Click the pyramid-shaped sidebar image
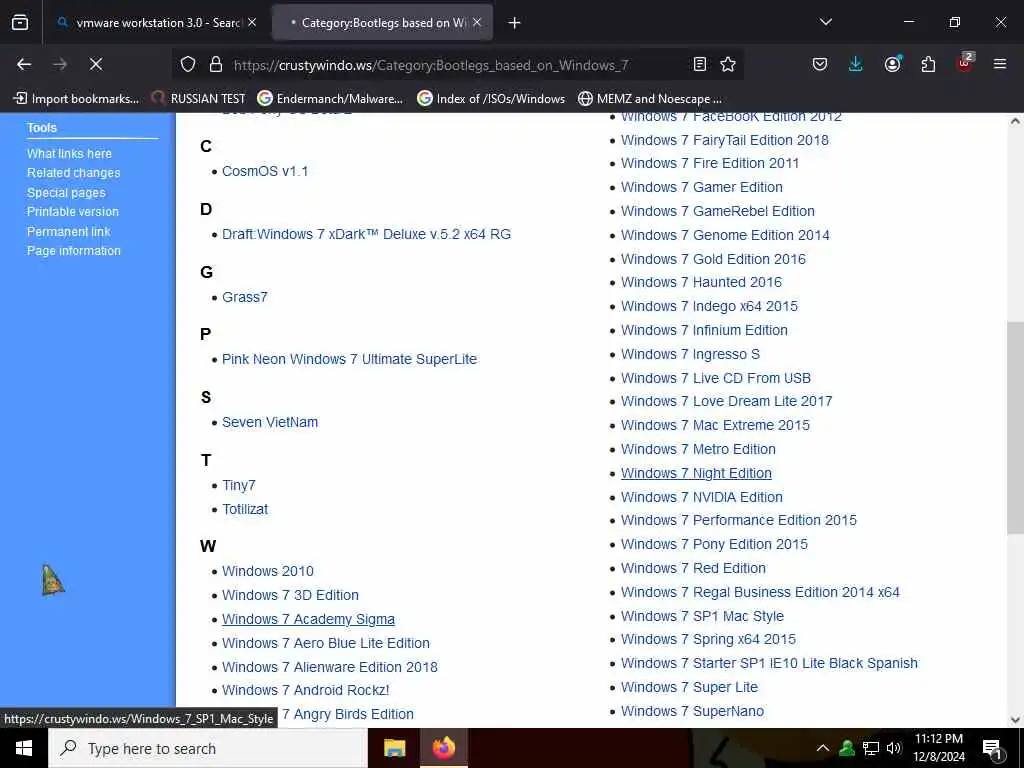Image resolution: width=1024 pixels, height=768 pixels. [x=52, y=580]
